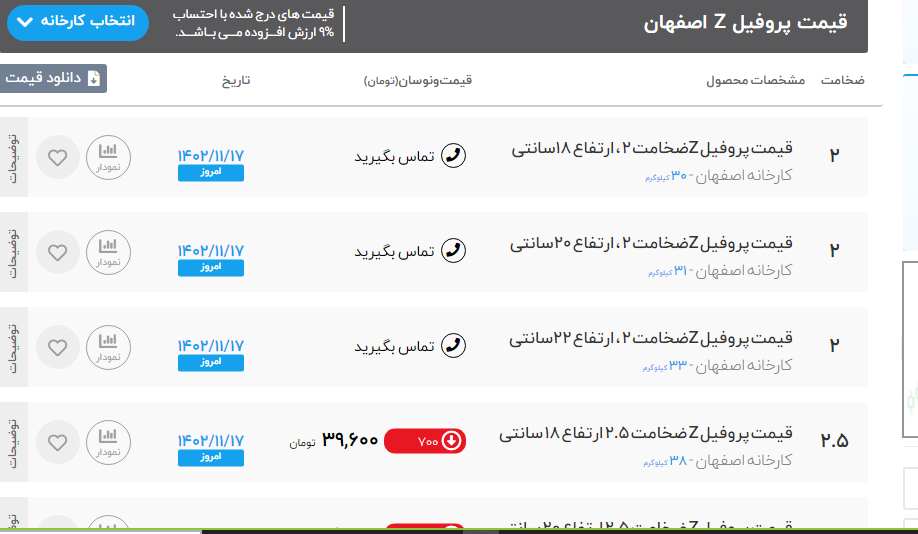Open chart for Z profile 2mm height 20

[108, 252]
